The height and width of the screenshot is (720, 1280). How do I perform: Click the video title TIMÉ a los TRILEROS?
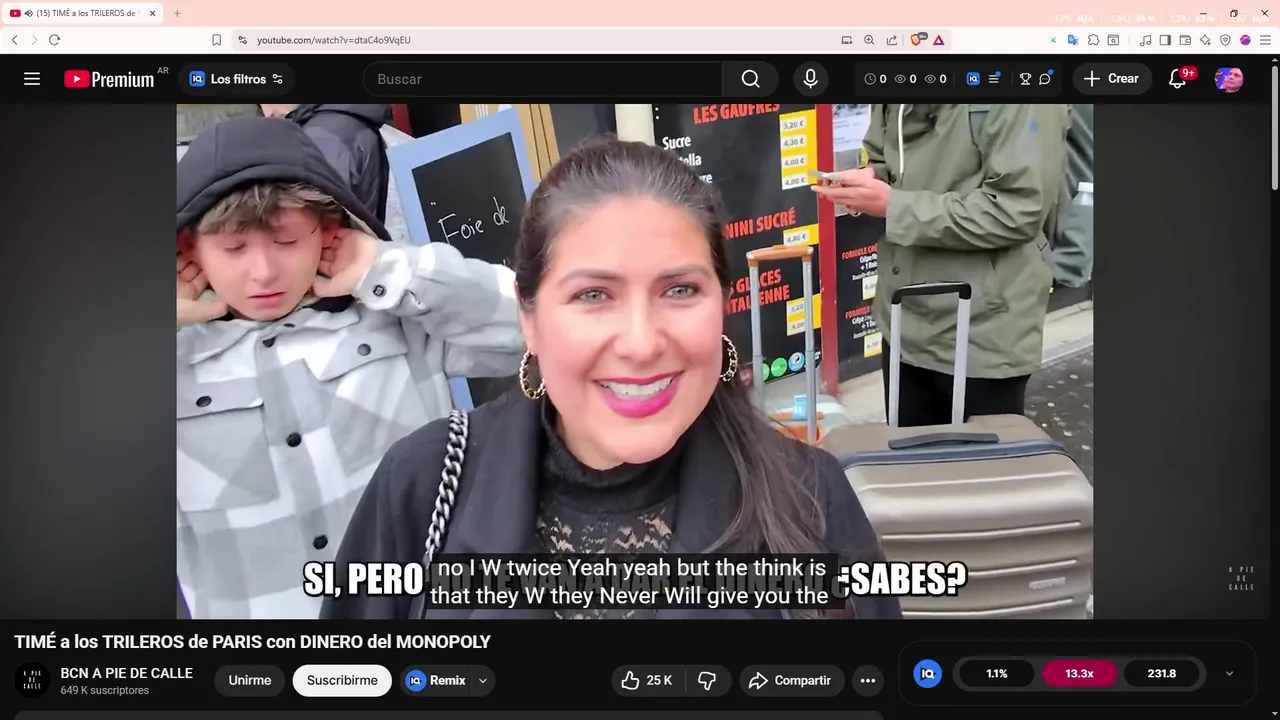click(253, 642)
